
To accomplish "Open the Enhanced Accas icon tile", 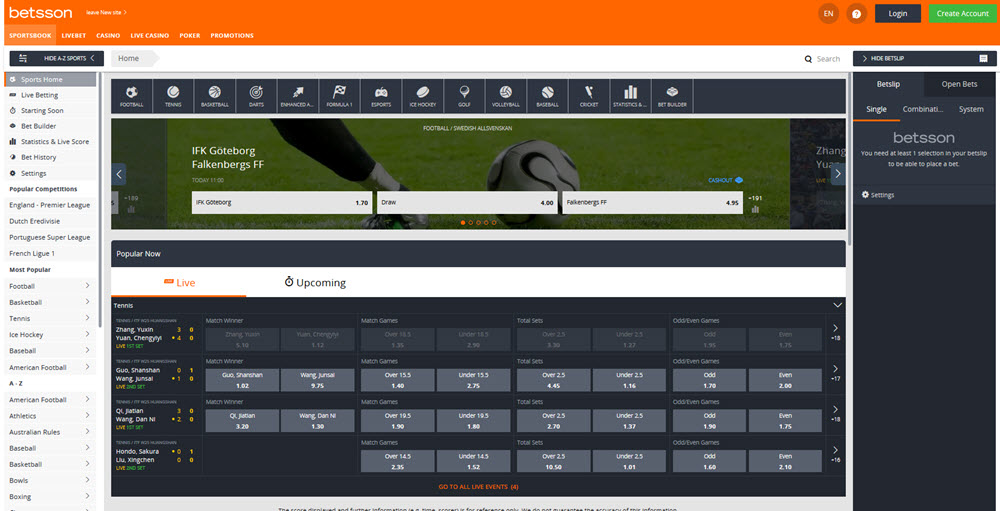I will (x=298, y=96).
